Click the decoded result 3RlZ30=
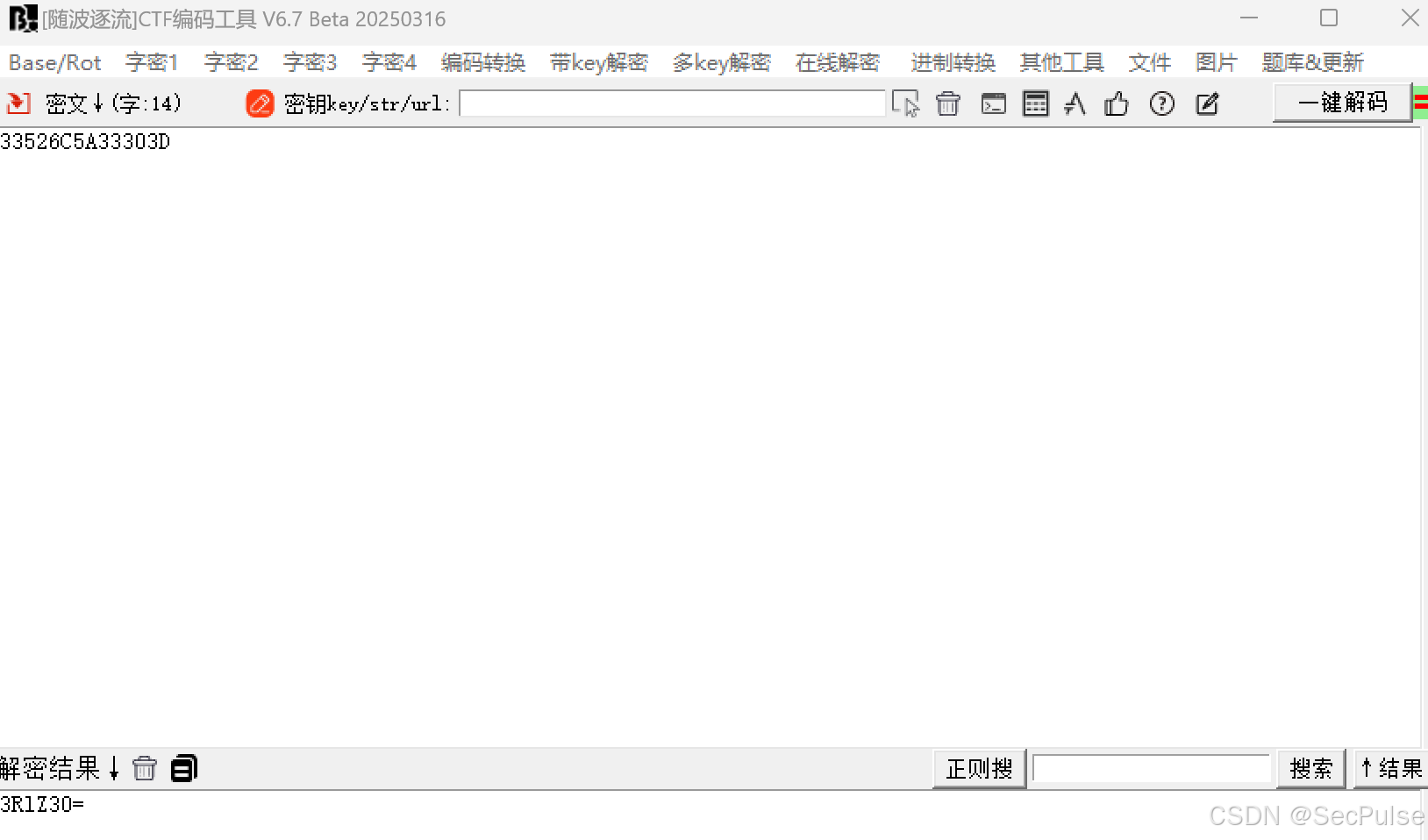The height and width of the screenshot is (840, 1428). click(42, 804)
